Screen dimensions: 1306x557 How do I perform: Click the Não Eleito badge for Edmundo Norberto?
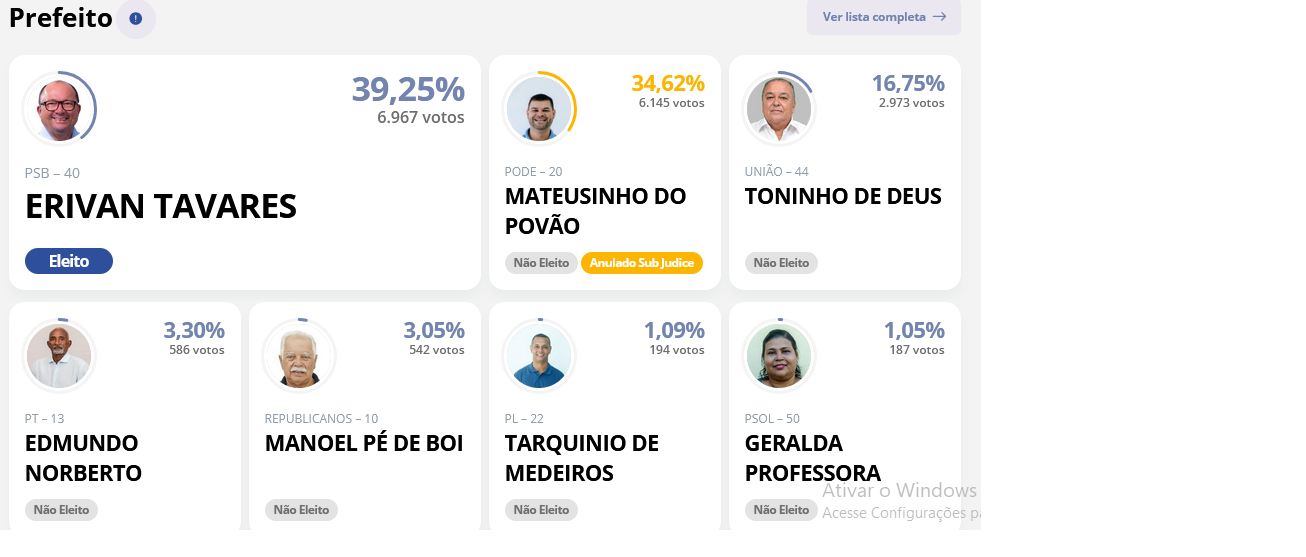coord(61,510)
